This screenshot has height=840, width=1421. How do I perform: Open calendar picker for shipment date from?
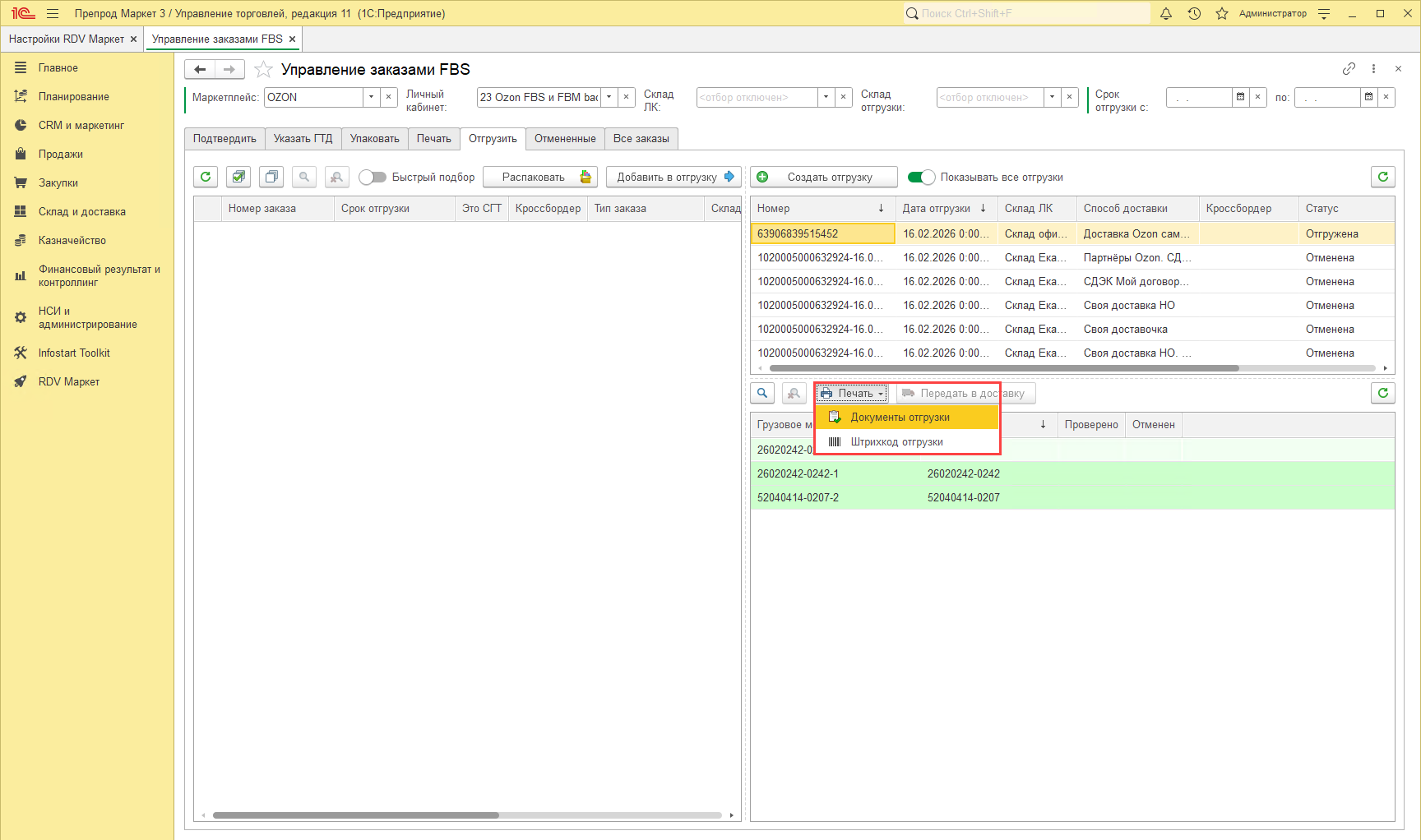[x=1240, y=97]
